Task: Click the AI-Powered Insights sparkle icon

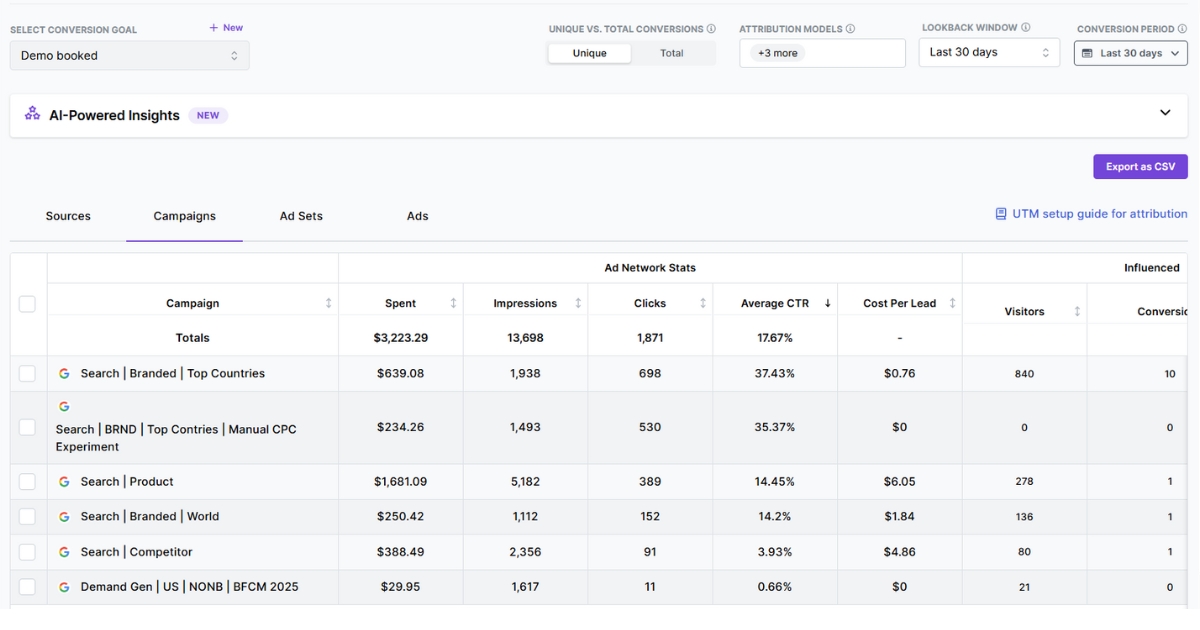Action: (33, 114)
